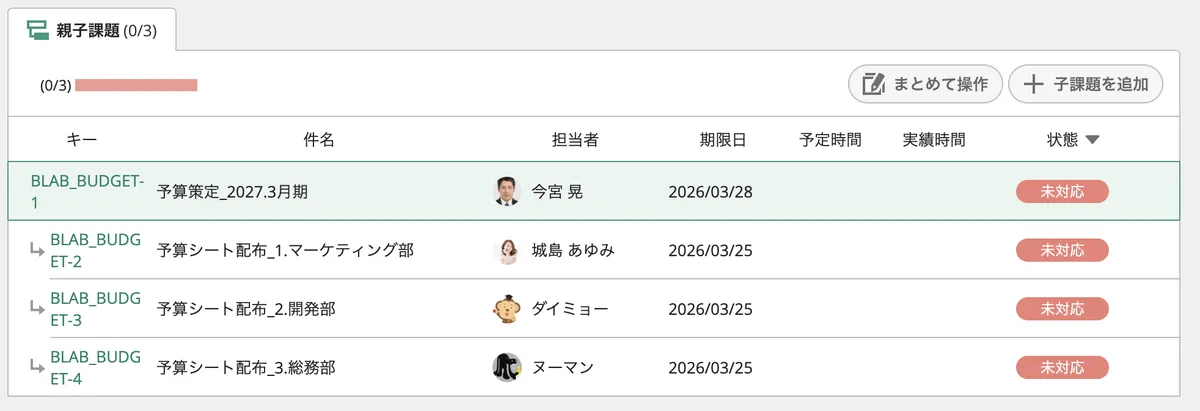
Task: Select the 親子課題 (0/3) tab
Action: [93, 30]
